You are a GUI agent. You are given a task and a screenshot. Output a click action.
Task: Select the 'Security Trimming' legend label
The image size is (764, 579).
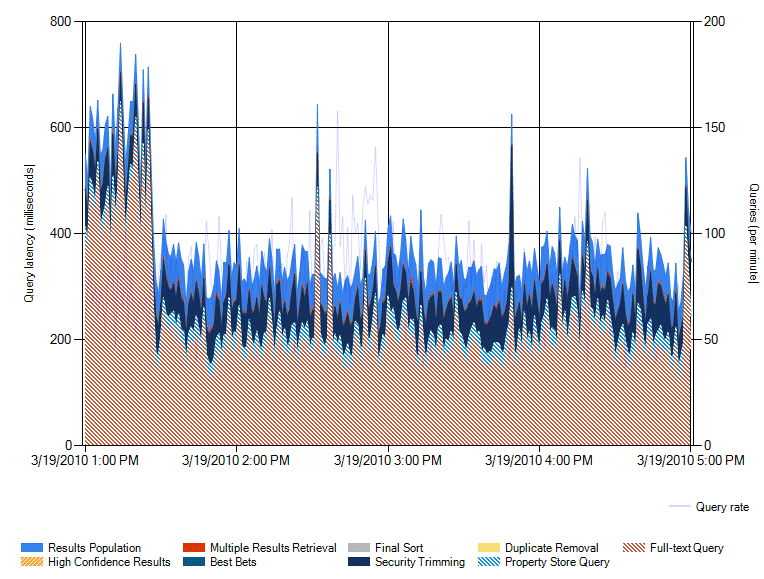[420, 562]
